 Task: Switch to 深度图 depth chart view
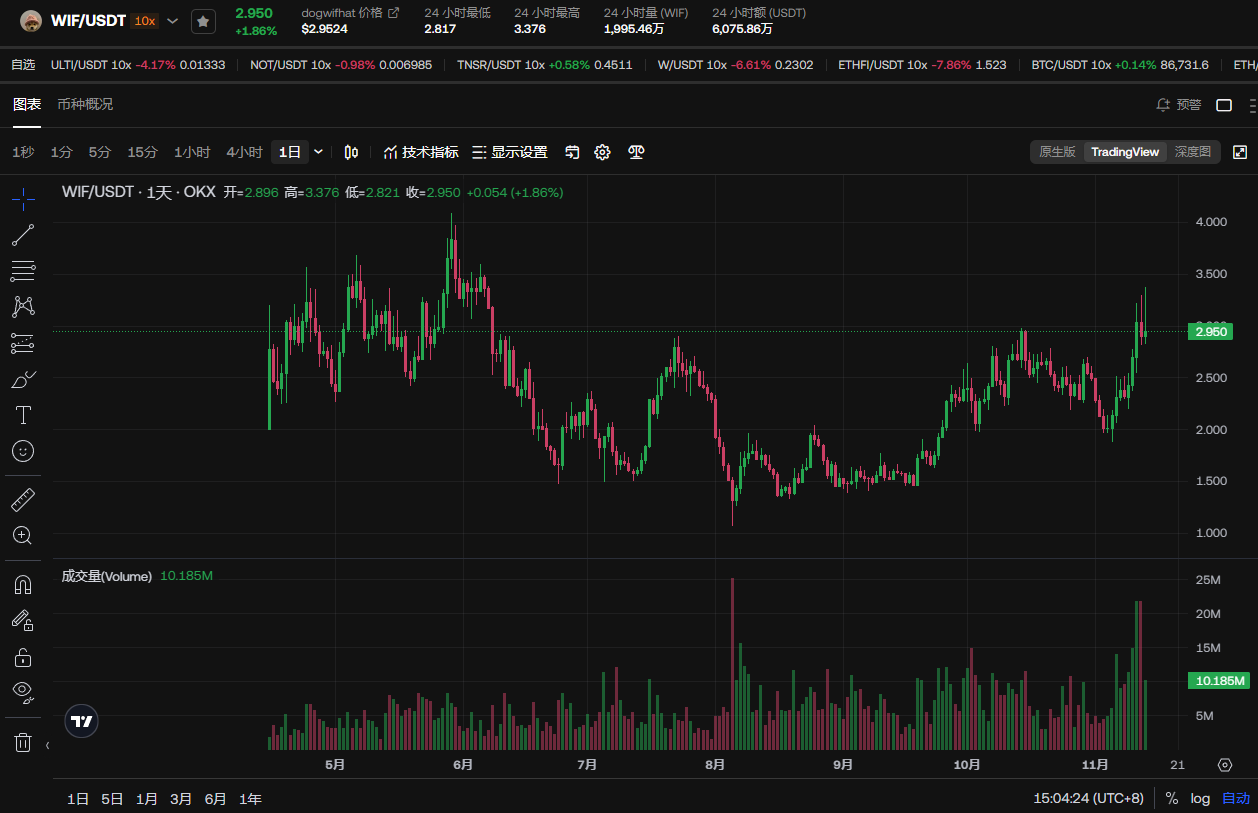[1192, 152]
